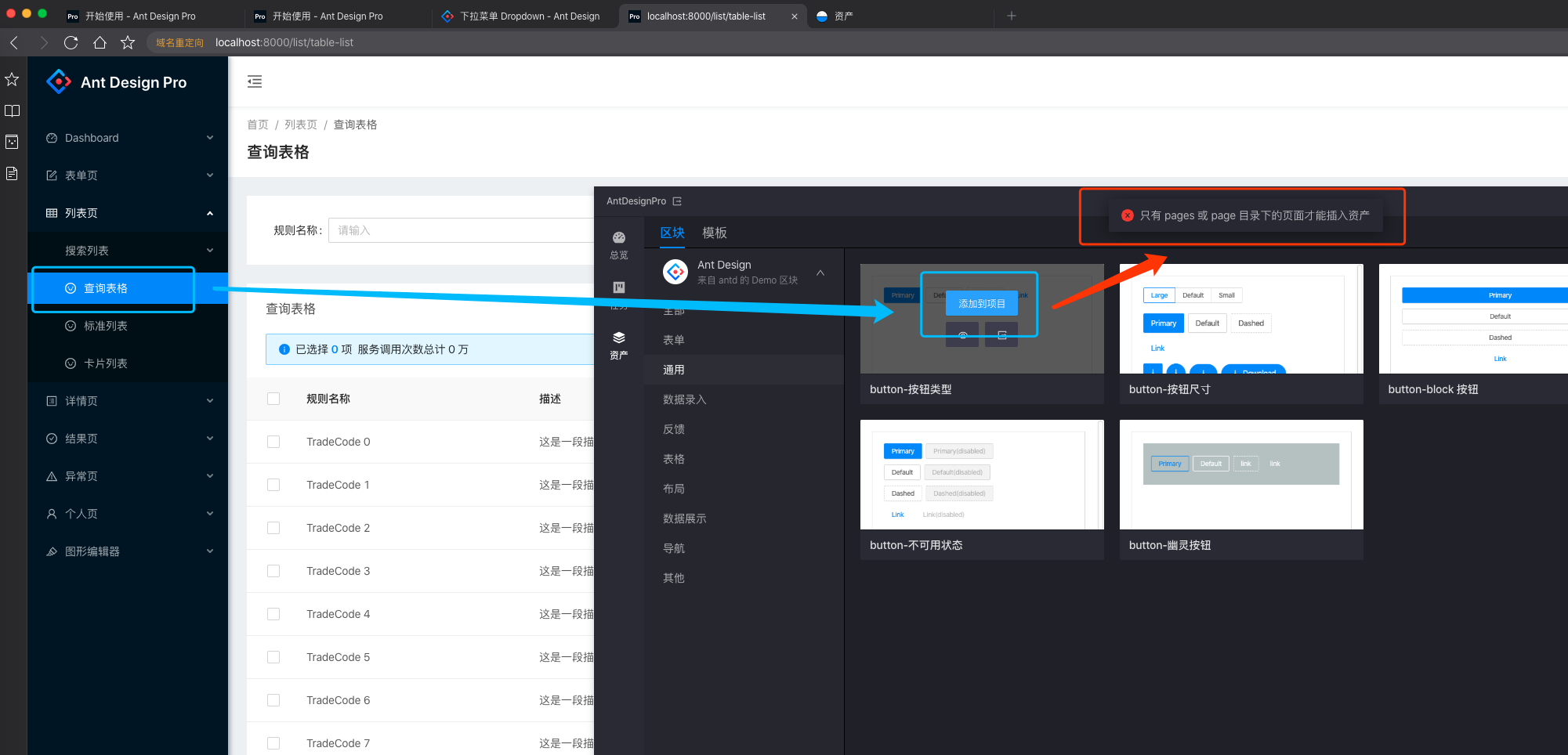Viewport: 1568px width, 755px height.
Task: Check the TradeCode 4 row checkbox
Action: pos(273,614)
